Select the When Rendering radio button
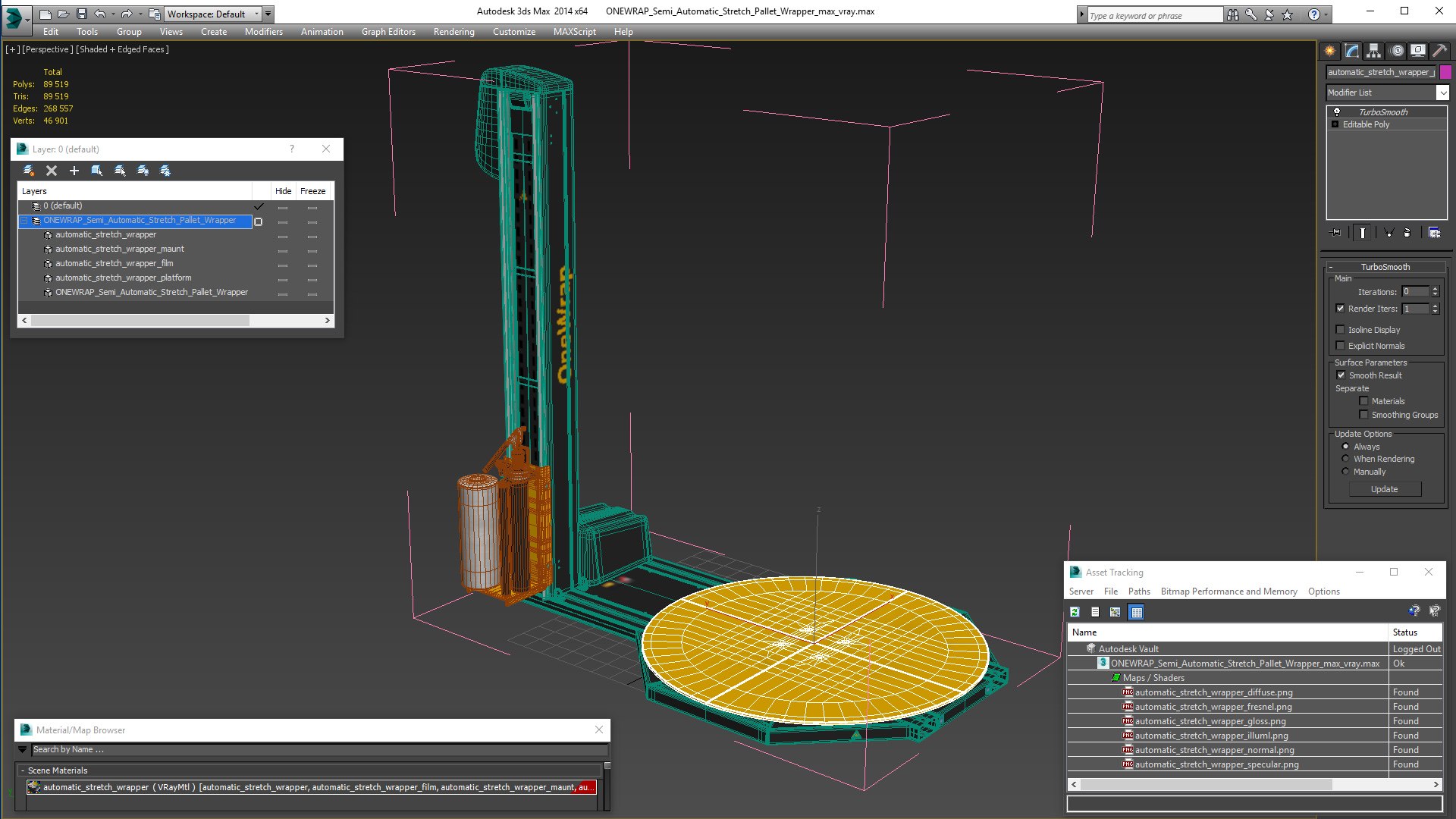 click(x=1345, y=459)
